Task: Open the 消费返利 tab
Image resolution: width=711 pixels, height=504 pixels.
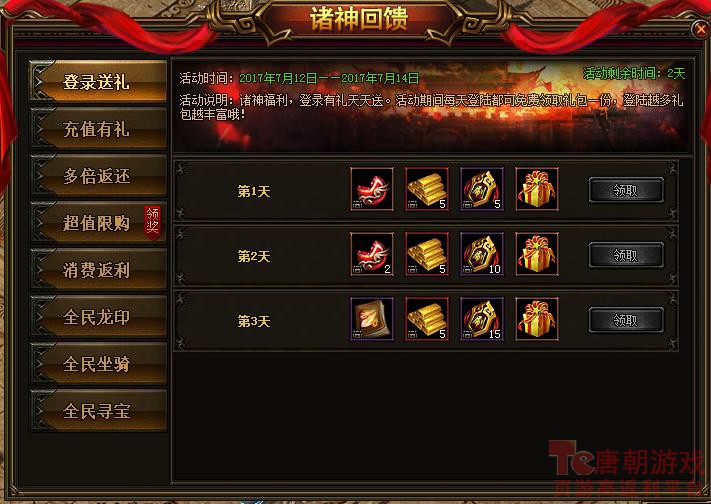Action: pyautogui.click(x=98, y=270)
